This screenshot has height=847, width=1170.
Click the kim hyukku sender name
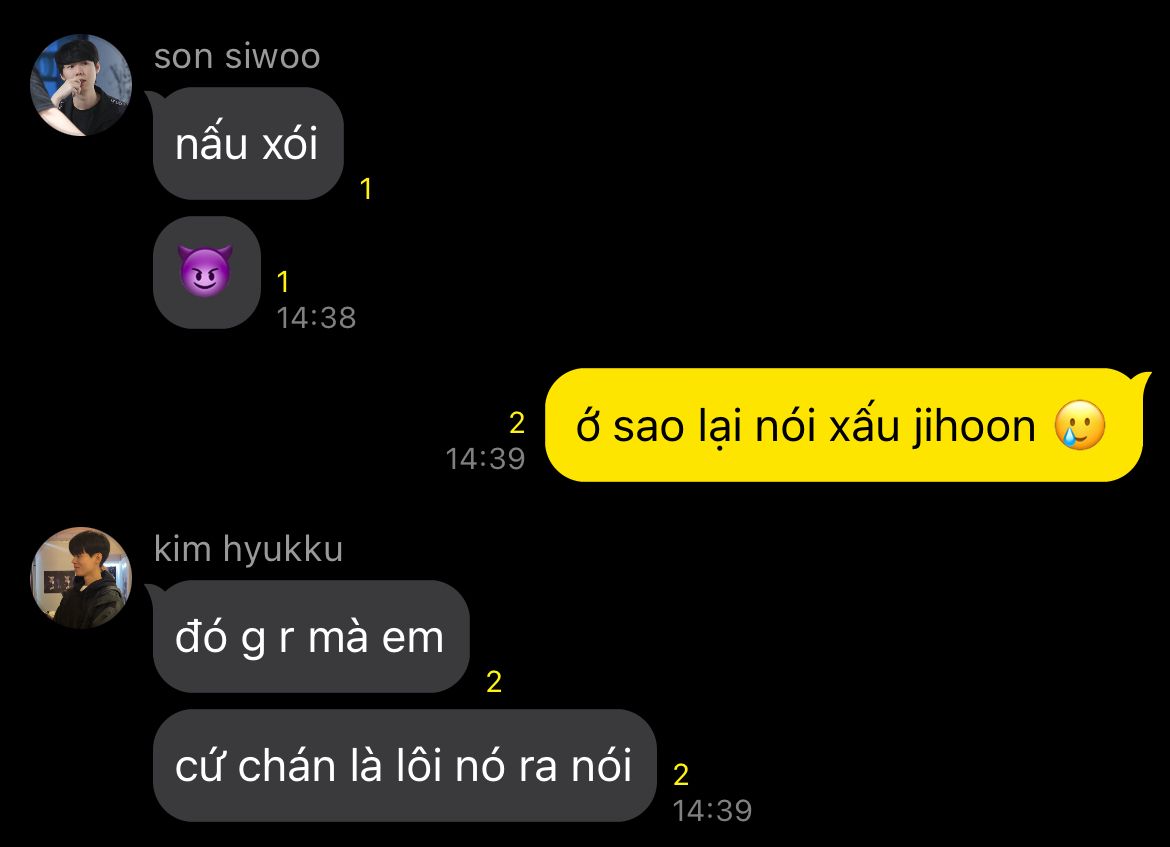tap(248, 550)
